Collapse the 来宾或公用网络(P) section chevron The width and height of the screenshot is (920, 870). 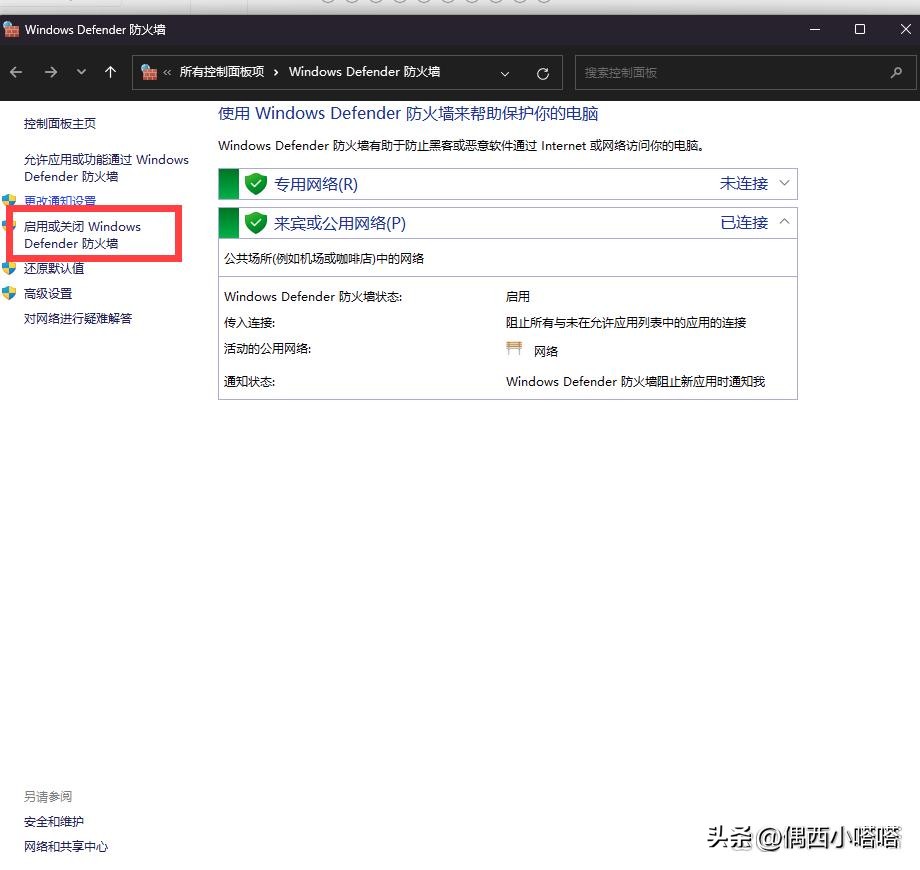785,223
